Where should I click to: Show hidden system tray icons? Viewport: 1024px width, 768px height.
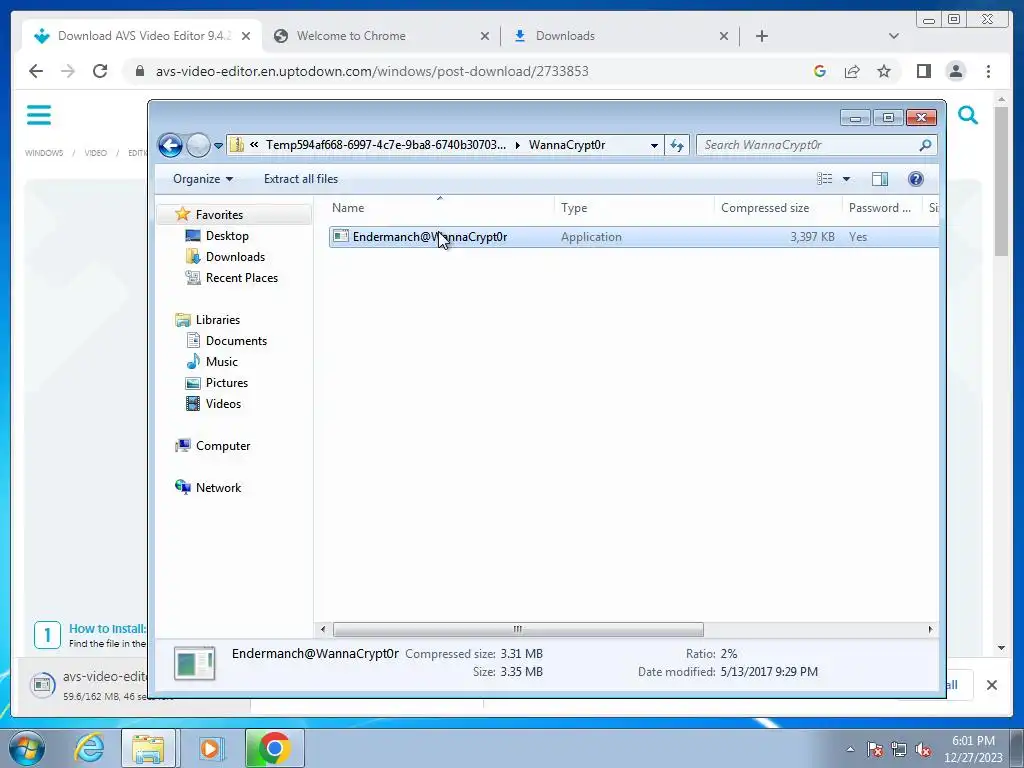pos(850,749)
